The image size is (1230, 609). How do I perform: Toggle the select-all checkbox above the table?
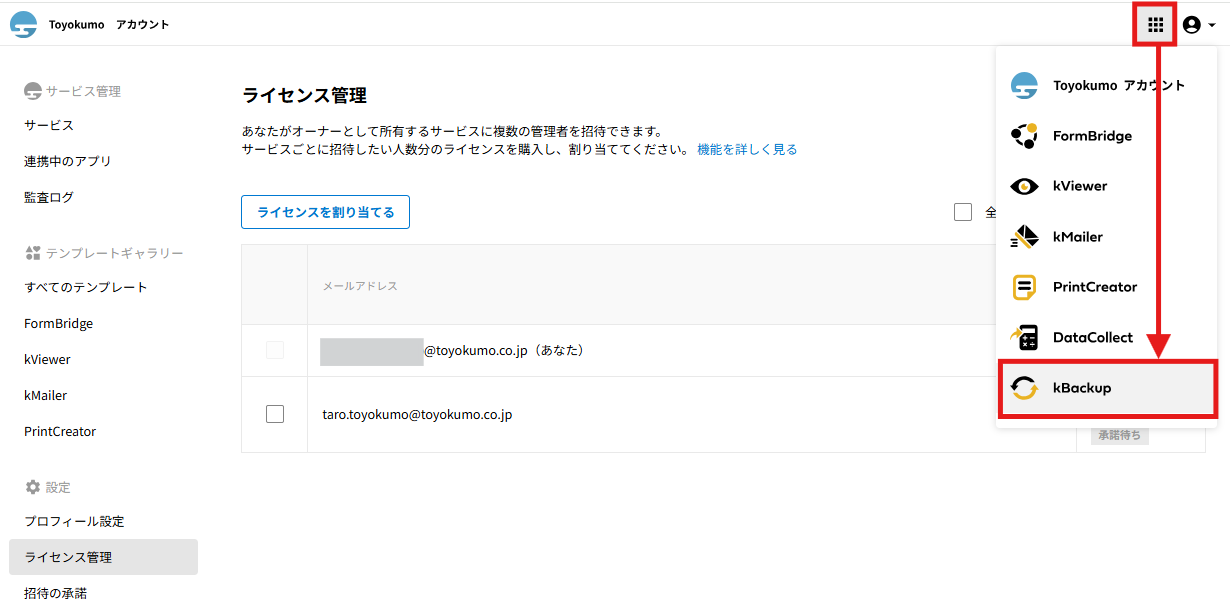(963, 212)
